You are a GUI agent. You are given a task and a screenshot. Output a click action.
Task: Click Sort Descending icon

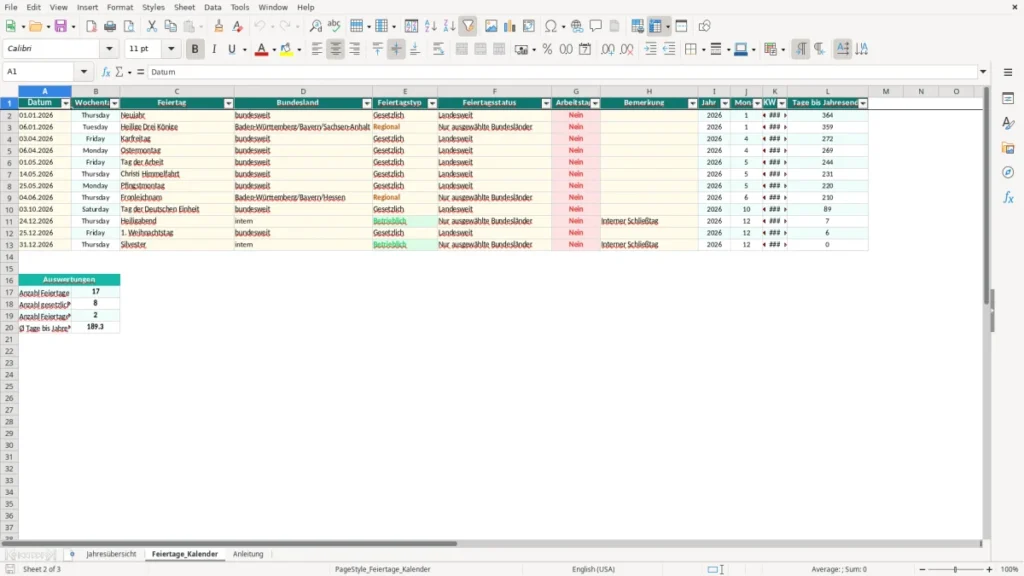click(449, 26)
